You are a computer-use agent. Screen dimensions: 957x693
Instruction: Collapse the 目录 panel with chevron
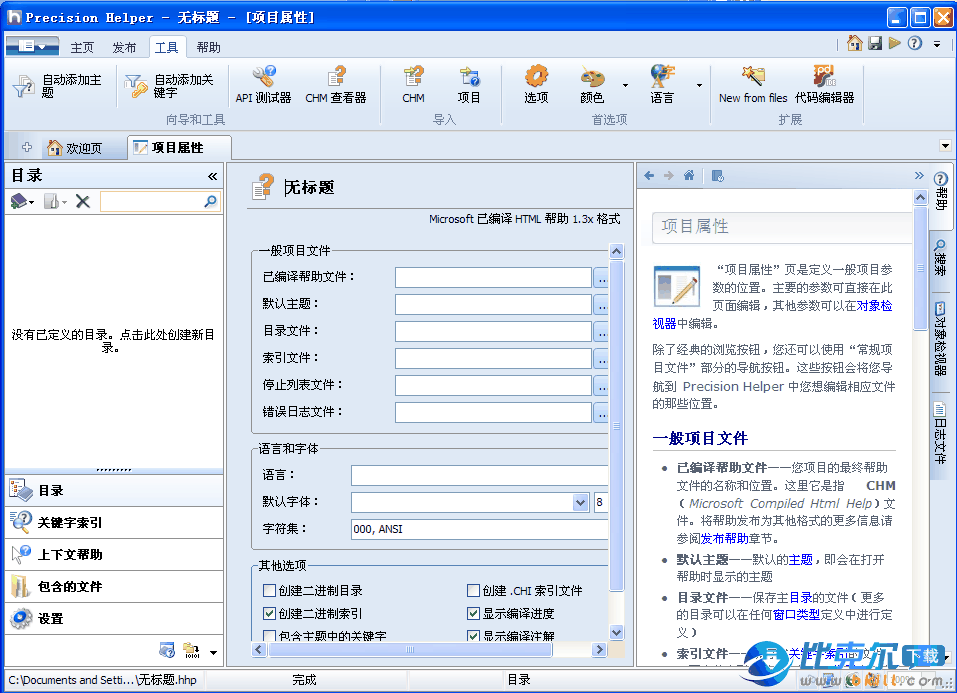click(x=212, y=176)
